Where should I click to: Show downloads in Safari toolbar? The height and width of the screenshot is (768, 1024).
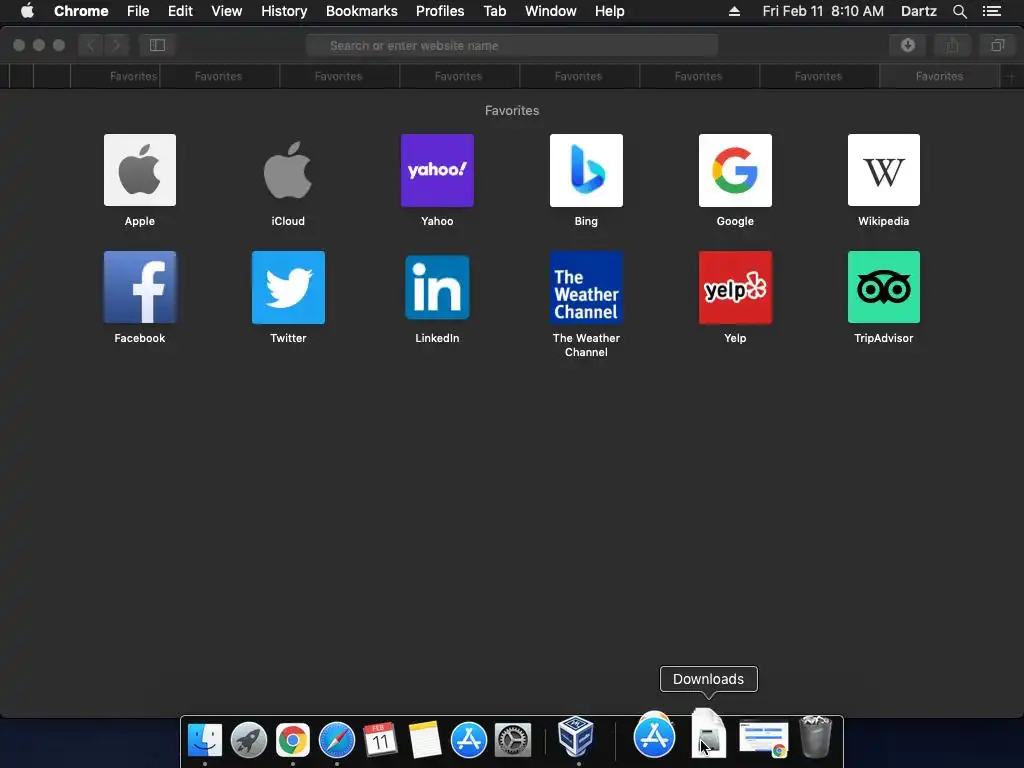[907, 45]
